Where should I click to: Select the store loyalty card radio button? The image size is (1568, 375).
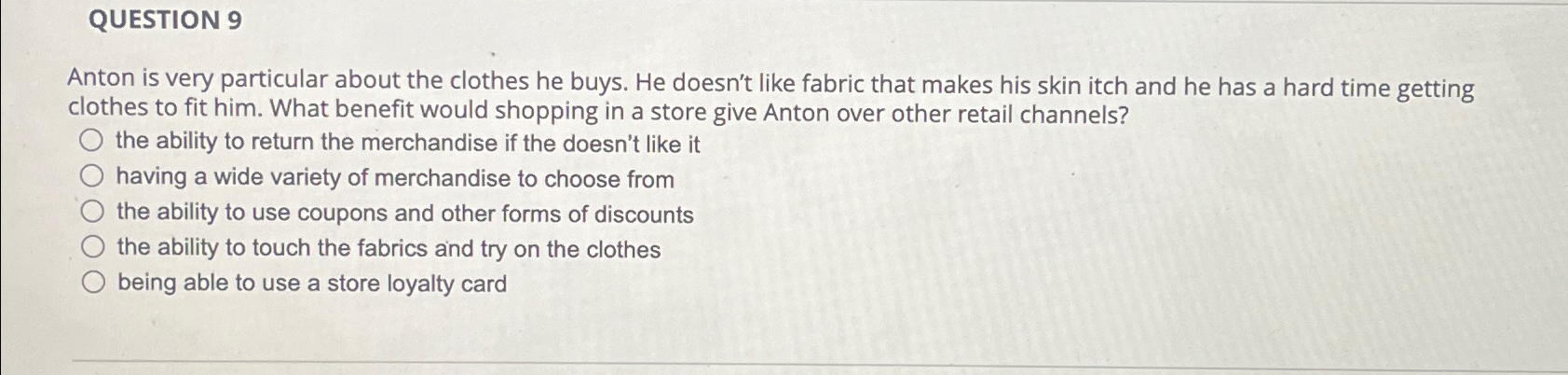coord(91,283)
